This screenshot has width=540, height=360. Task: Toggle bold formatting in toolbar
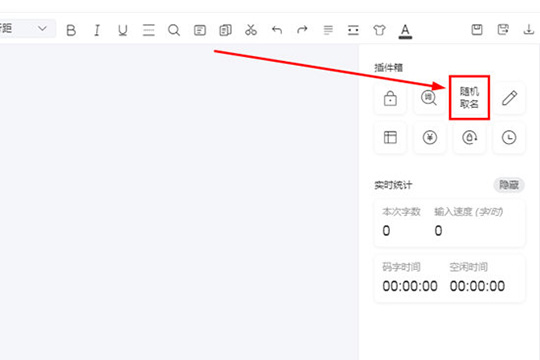pos(71,30)
